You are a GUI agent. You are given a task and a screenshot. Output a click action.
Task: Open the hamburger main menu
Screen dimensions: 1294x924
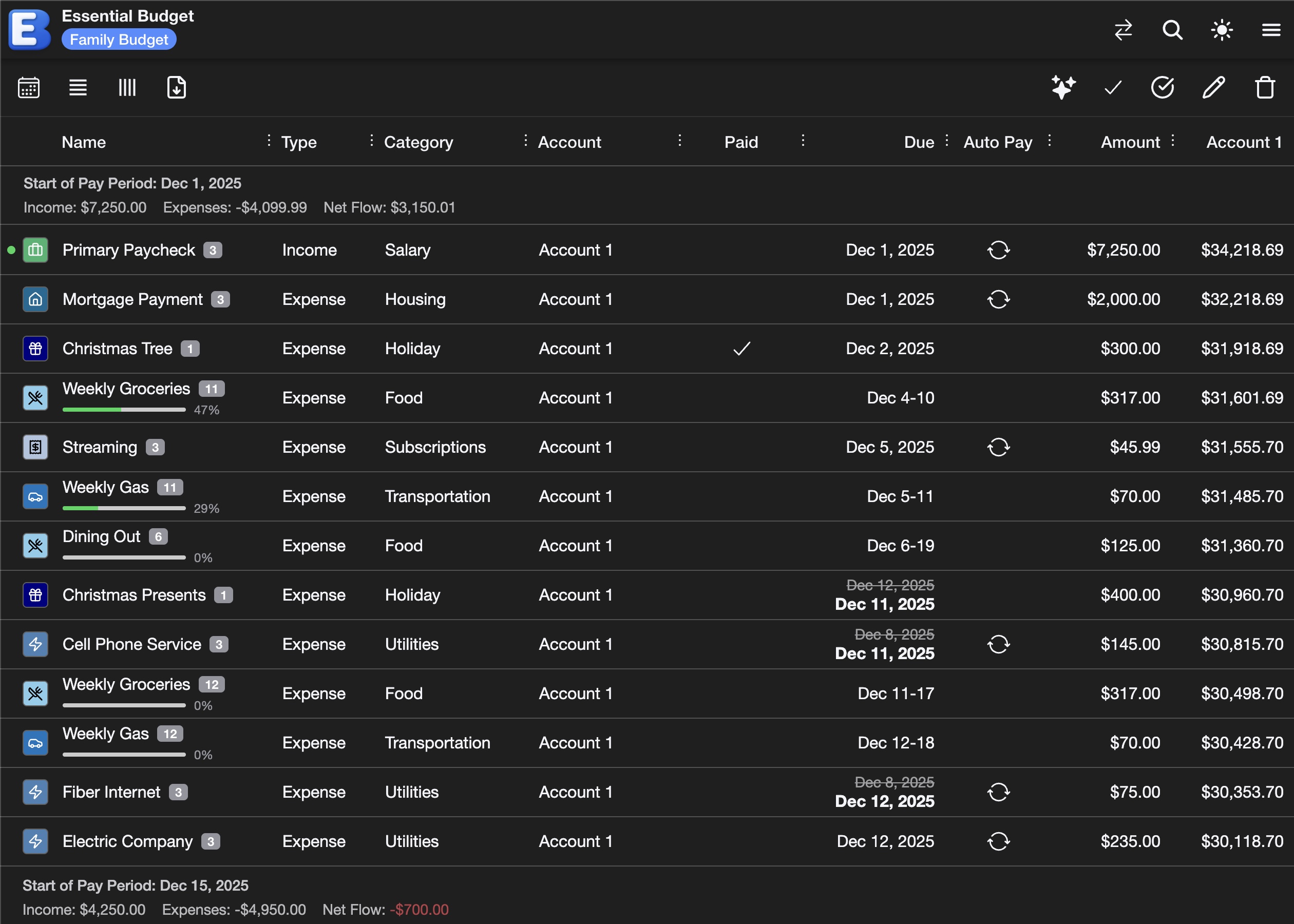(1271, 30)
